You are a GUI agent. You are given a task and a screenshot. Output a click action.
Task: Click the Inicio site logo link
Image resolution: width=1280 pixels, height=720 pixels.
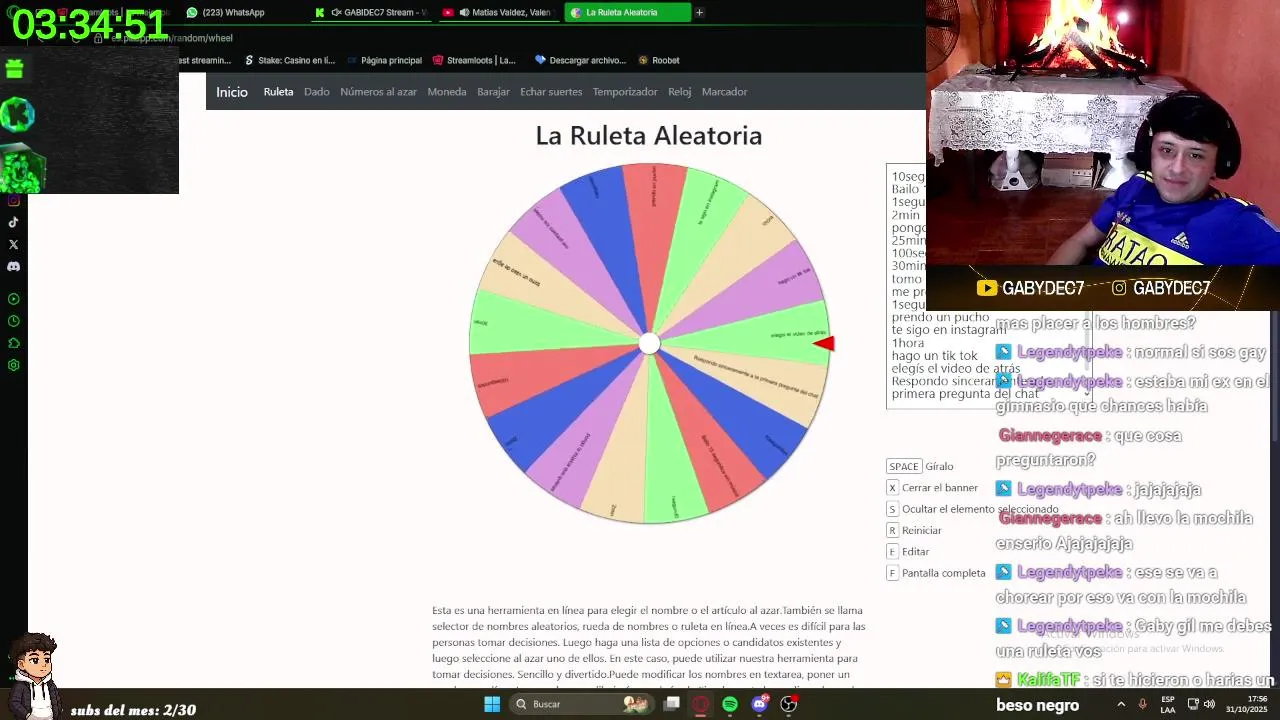(x=232, y=92)
